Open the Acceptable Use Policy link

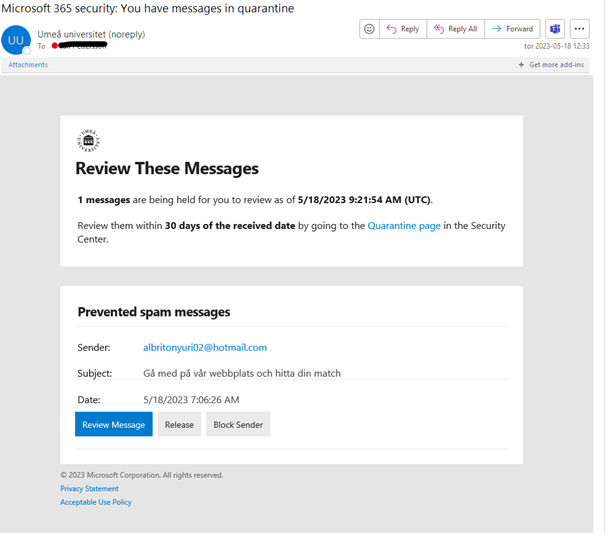click(x=96, y=502)
